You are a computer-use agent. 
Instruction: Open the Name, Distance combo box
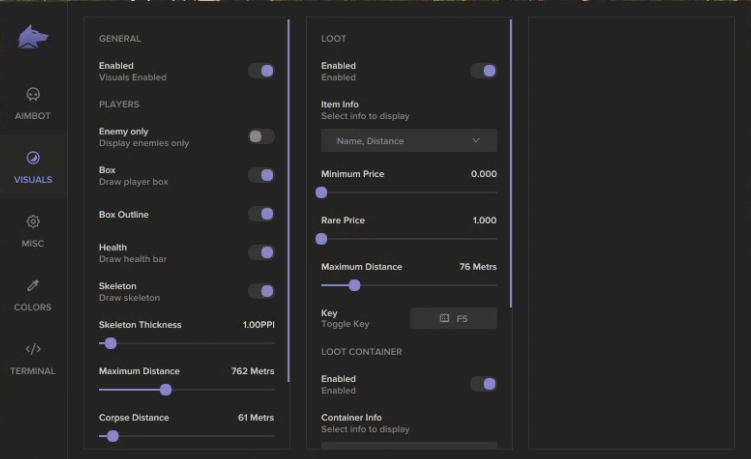click(409, 140)
